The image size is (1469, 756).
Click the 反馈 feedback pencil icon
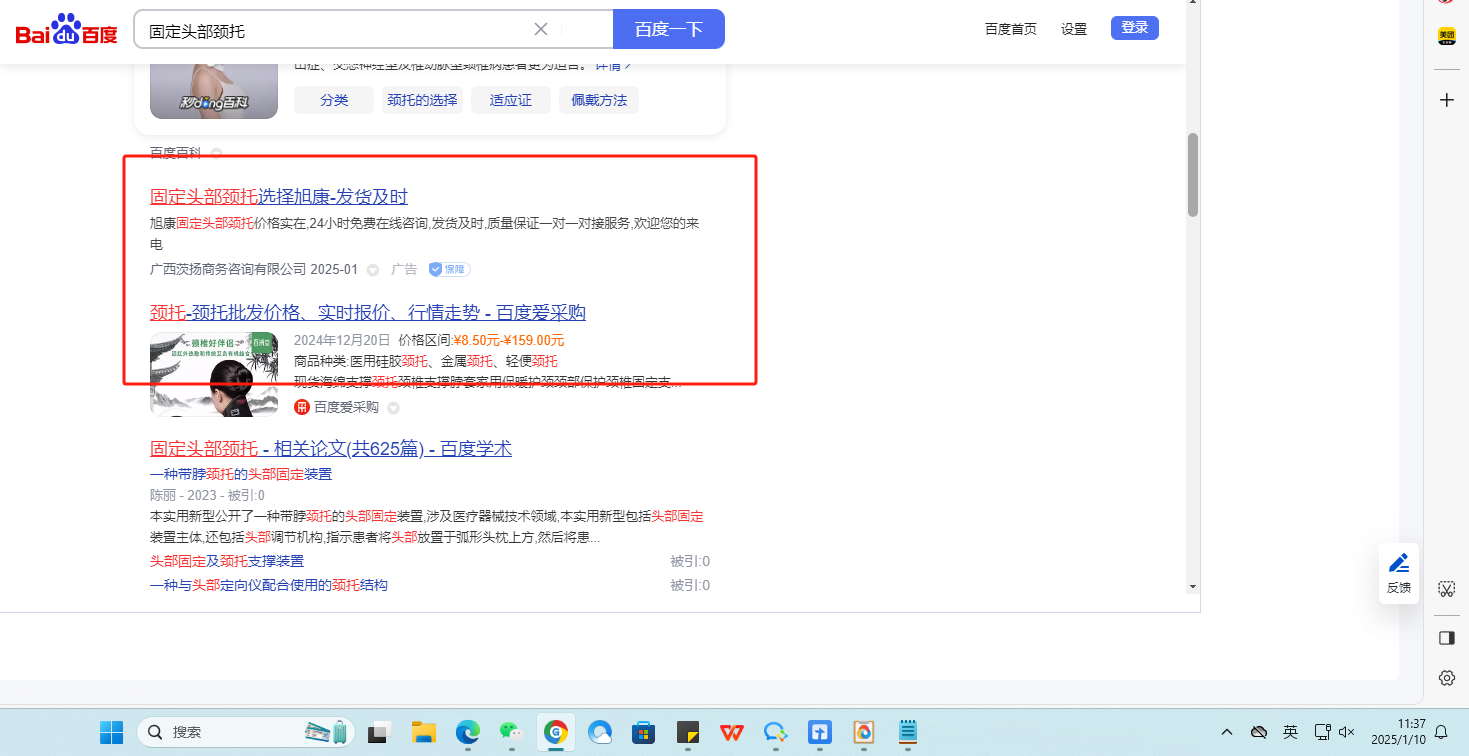1399,563
